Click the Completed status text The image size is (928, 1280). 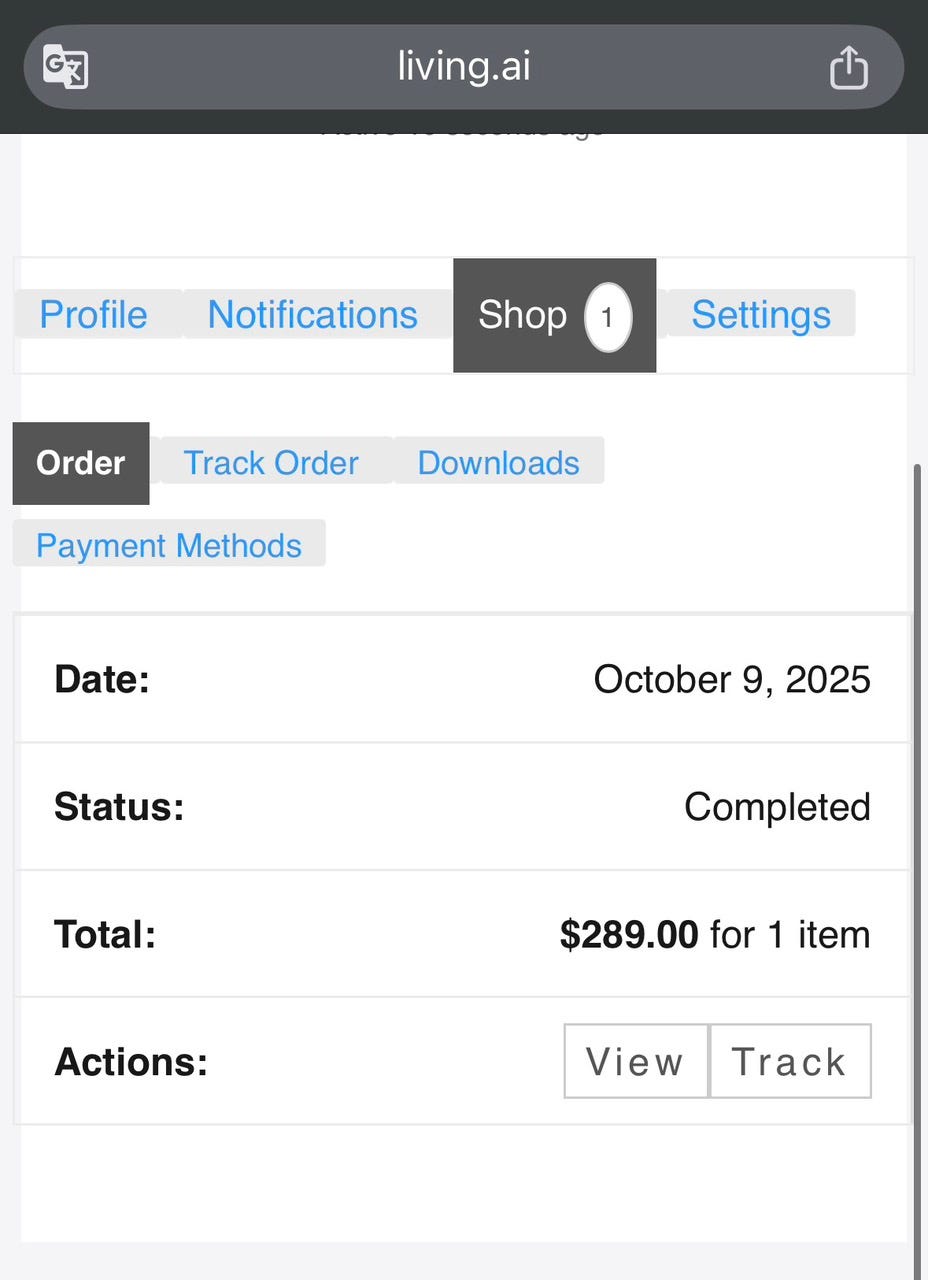pos(777,807)
